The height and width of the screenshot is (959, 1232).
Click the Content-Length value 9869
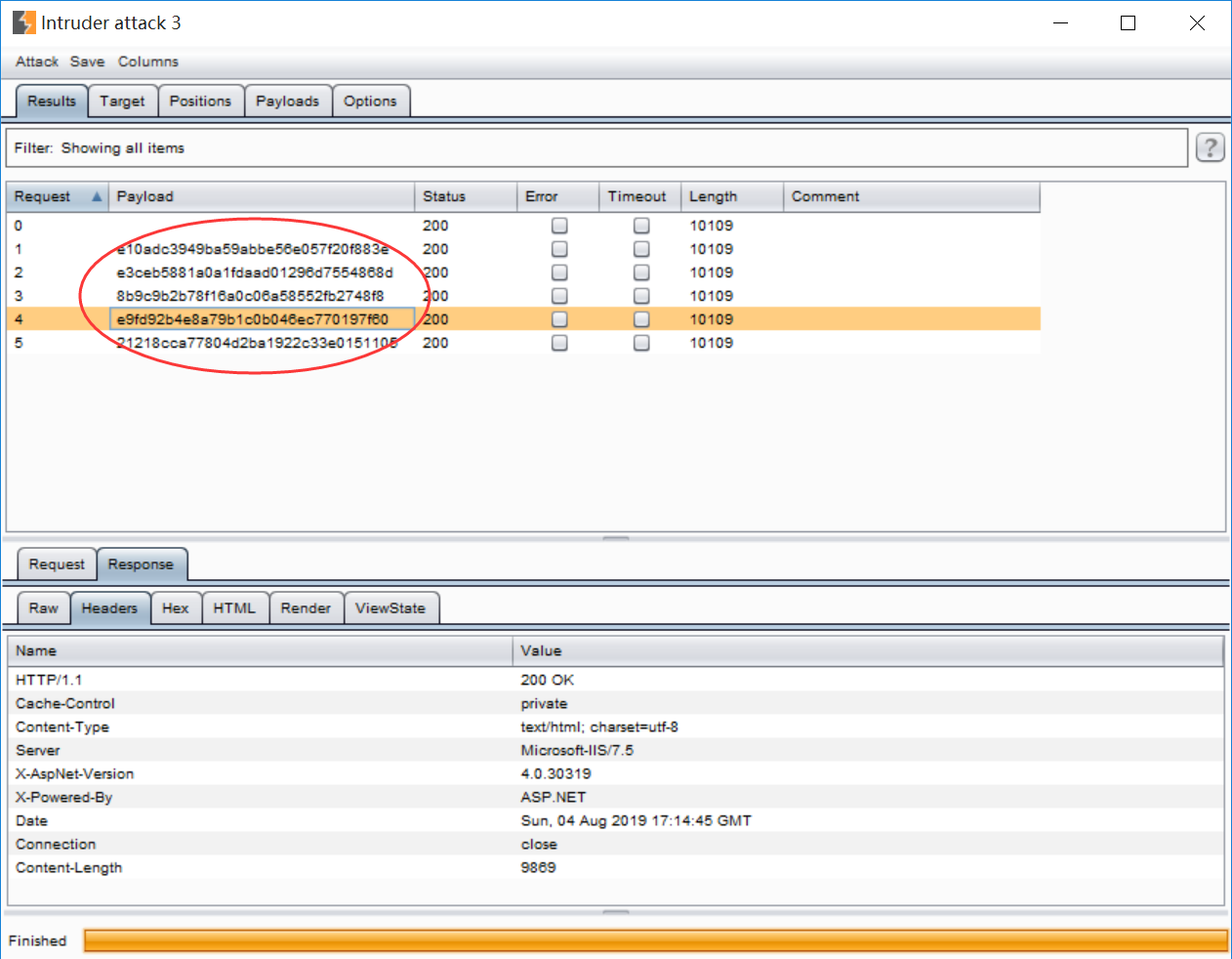point(539,867)
